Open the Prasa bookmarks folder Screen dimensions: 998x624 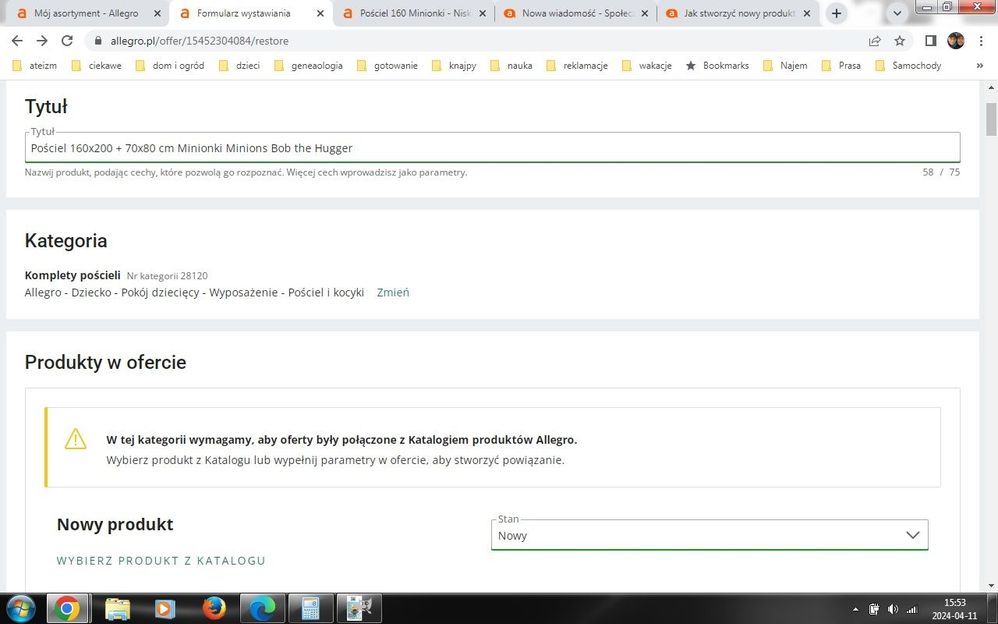(841, 66)
